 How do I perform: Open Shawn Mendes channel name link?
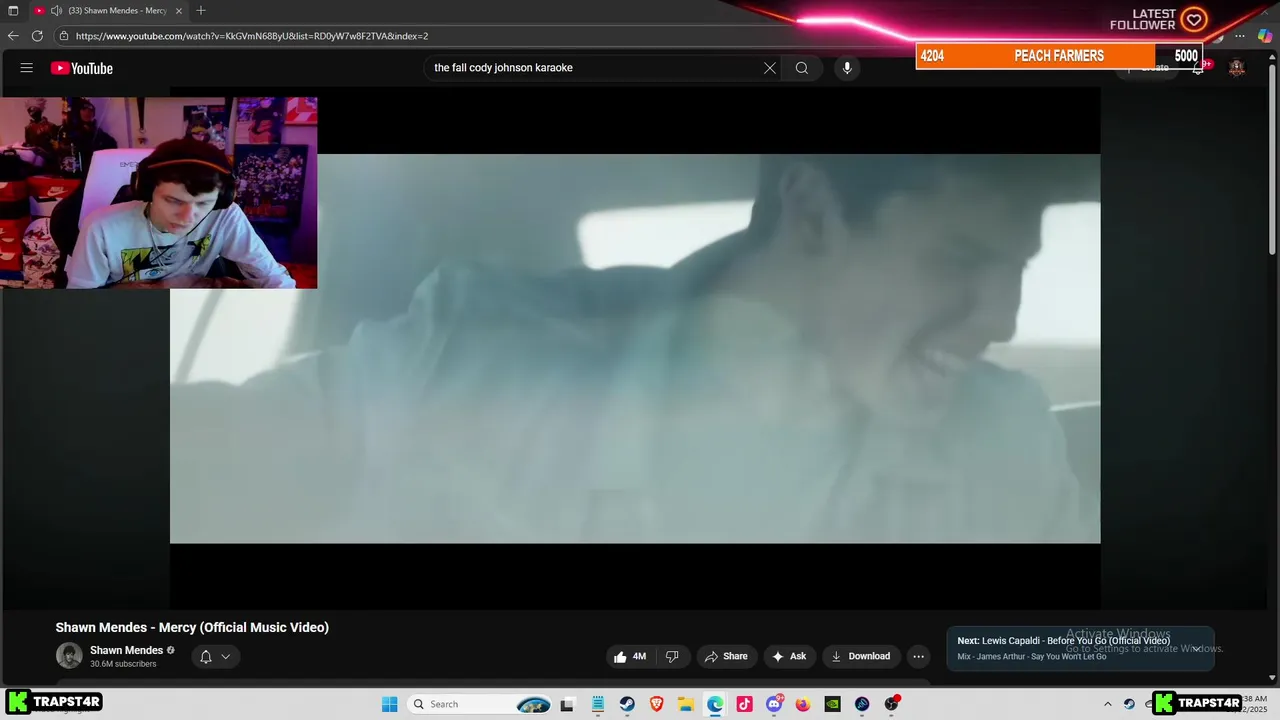[126, 650]
